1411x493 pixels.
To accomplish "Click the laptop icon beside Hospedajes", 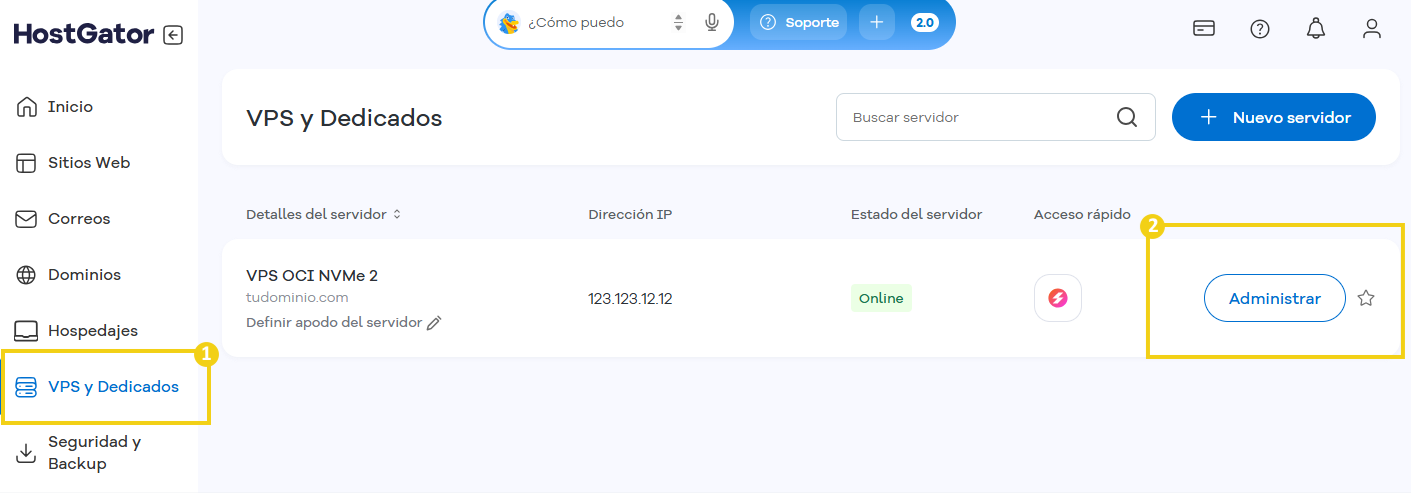I will pyautogui.click(x=27, y=331).
